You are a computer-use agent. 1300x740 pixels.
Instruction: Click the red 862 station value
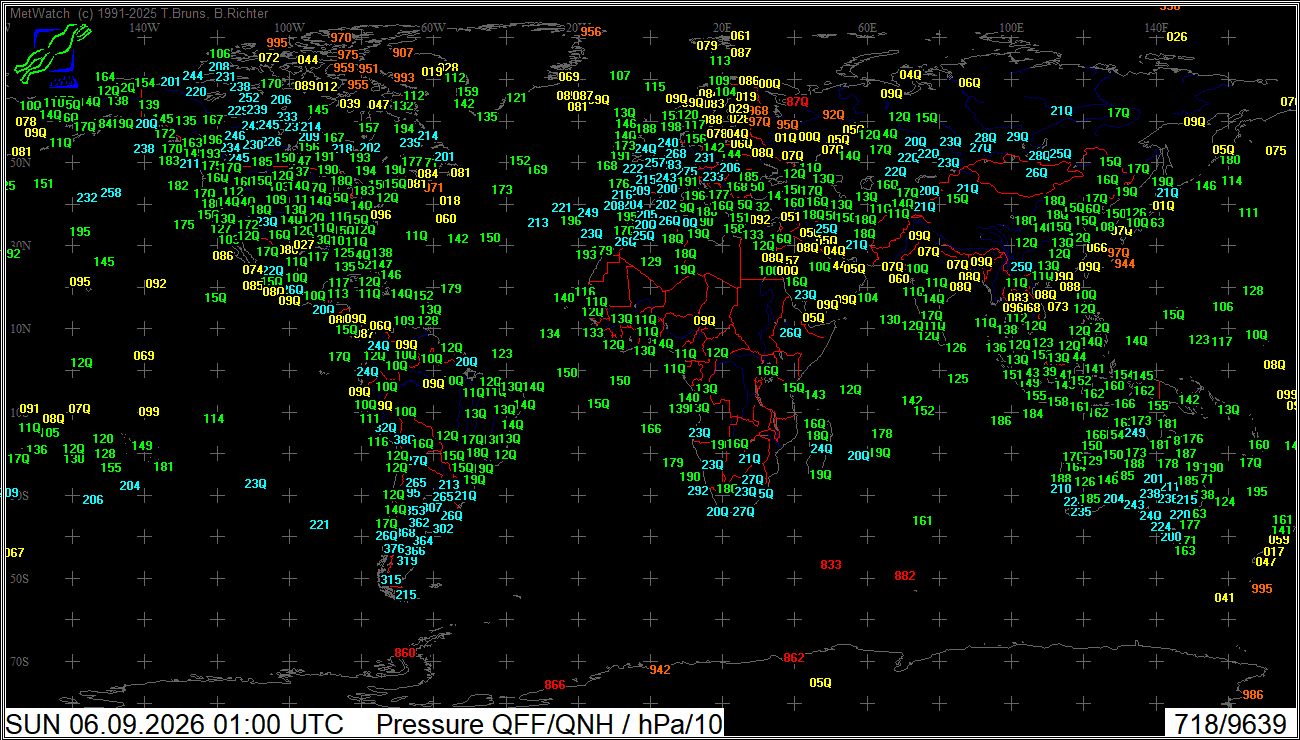[793, 657]
